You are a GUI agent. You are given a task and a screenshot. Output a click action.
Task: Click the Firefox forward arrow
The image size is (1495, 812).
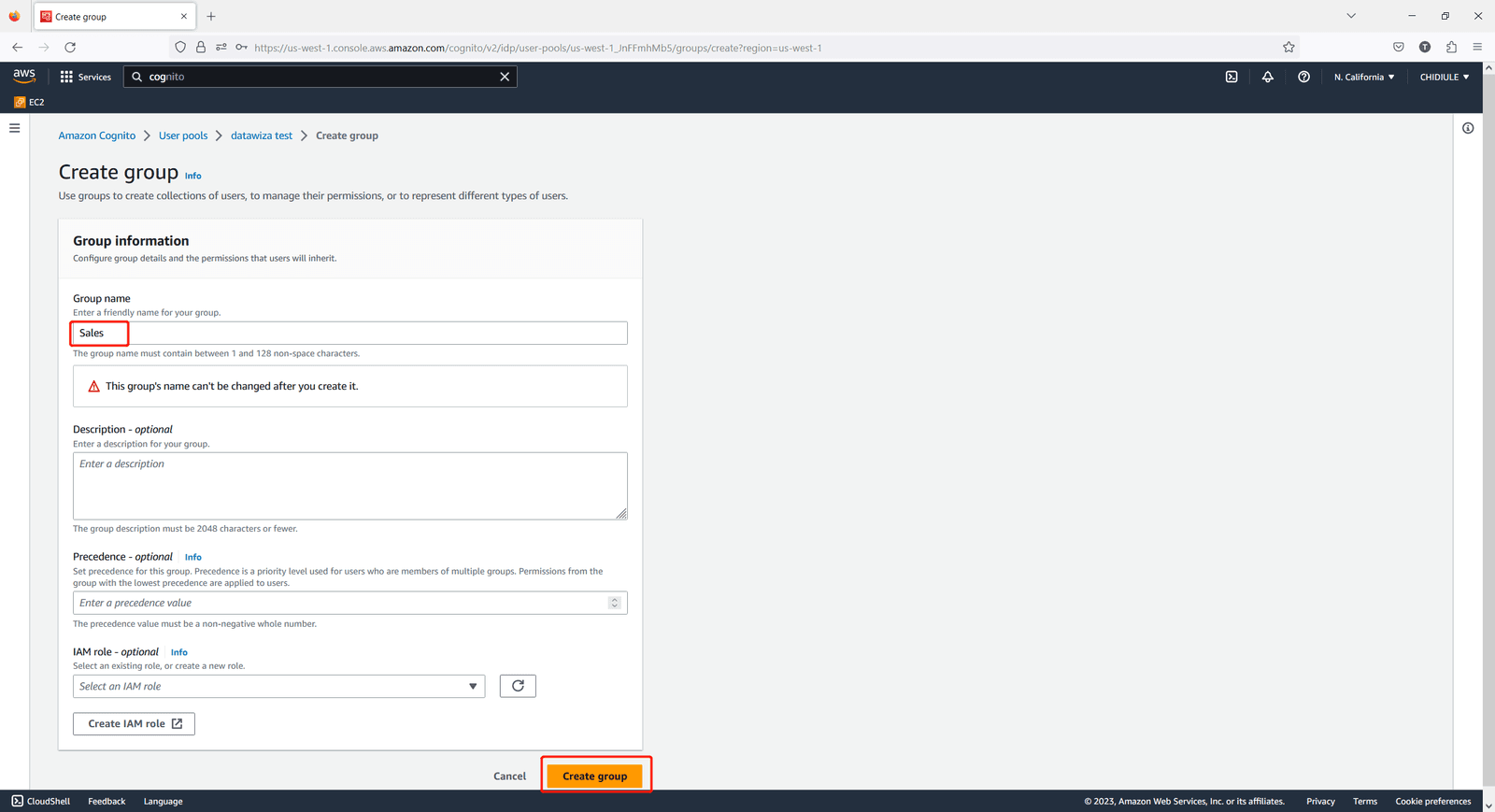click(43, 47)
